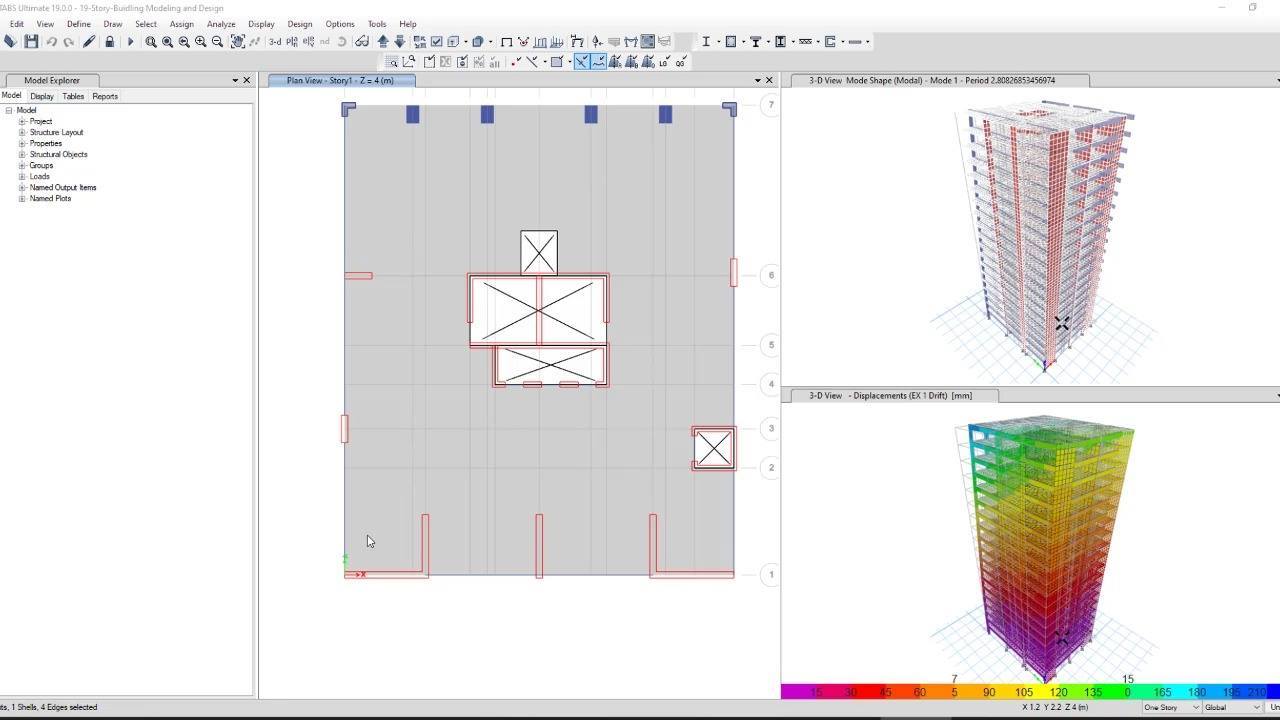Expand the Structural Objects node

[22, 154]
